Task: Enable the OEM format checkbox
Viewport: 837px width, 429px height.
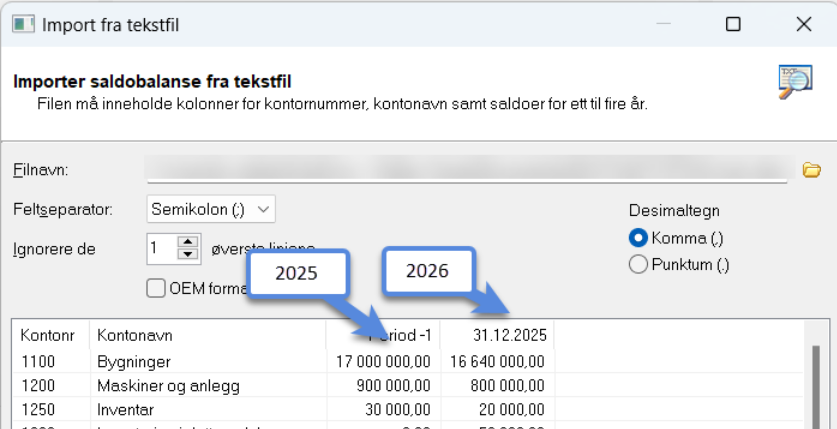Action: click(x=156, y=288)
